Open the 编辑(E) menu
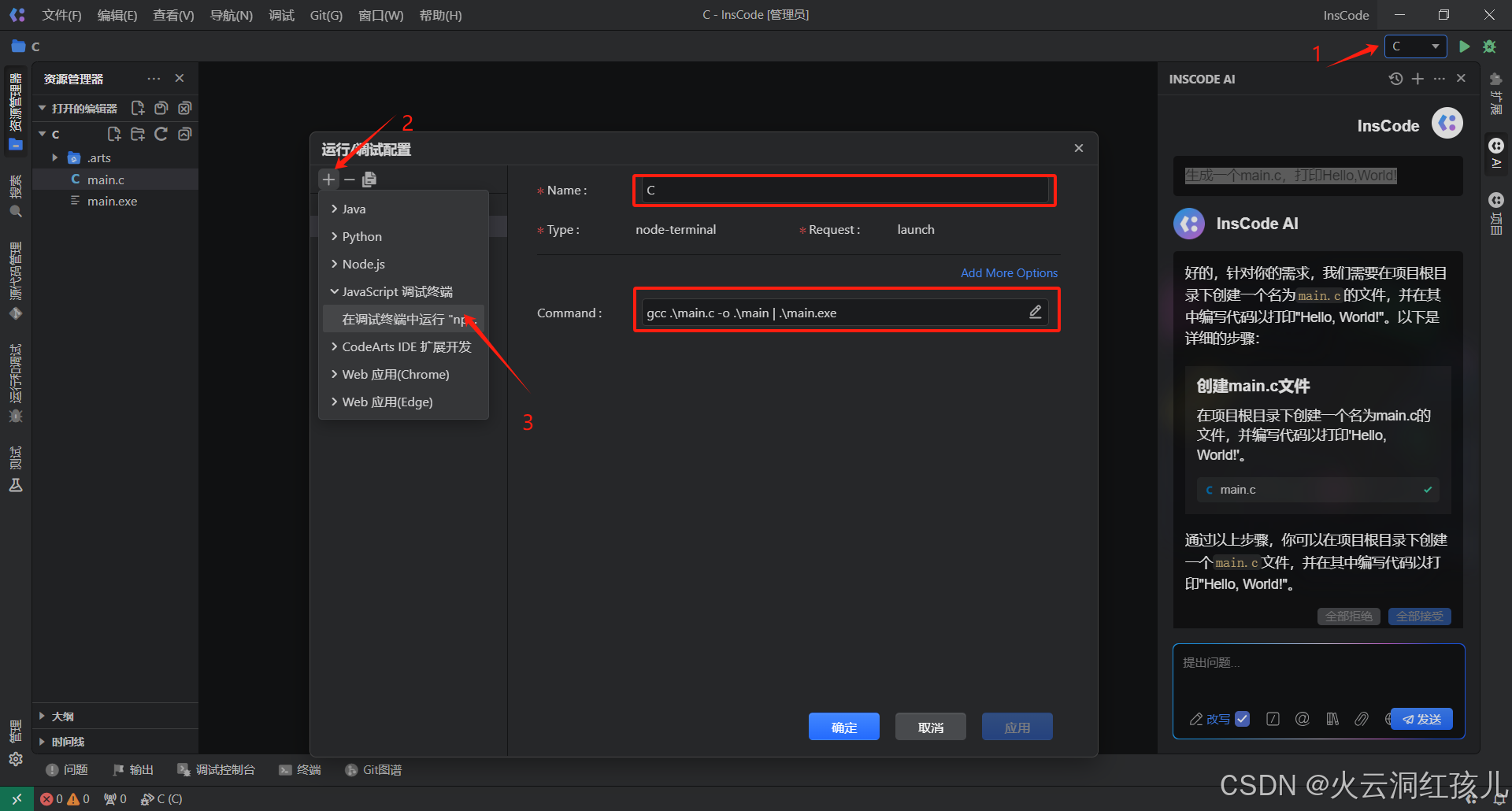The image size is (1512, 811). (x=117, y=15)
